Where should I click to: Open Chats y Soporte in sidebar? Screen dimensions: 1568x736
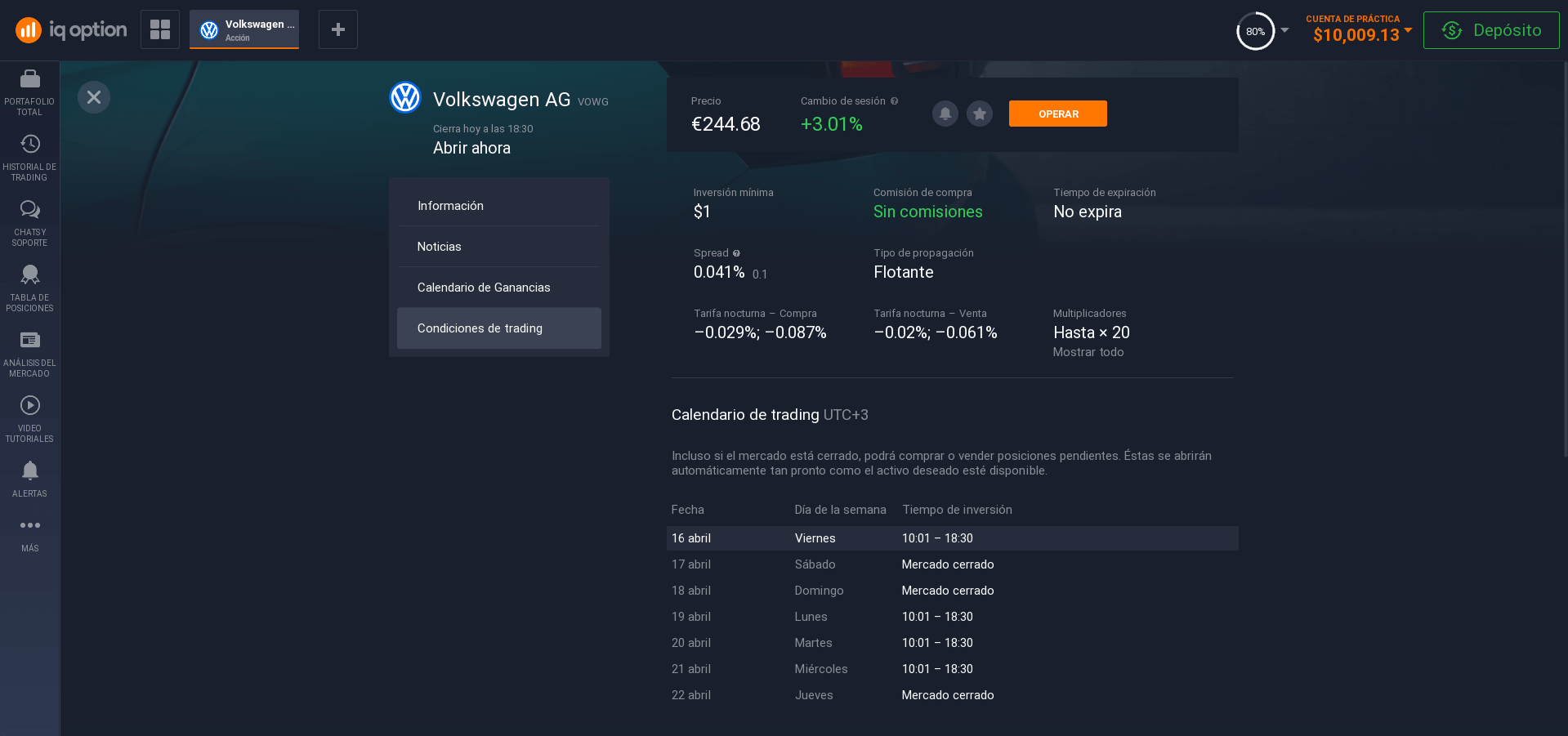pyautogui.click(x=29, y=224)
